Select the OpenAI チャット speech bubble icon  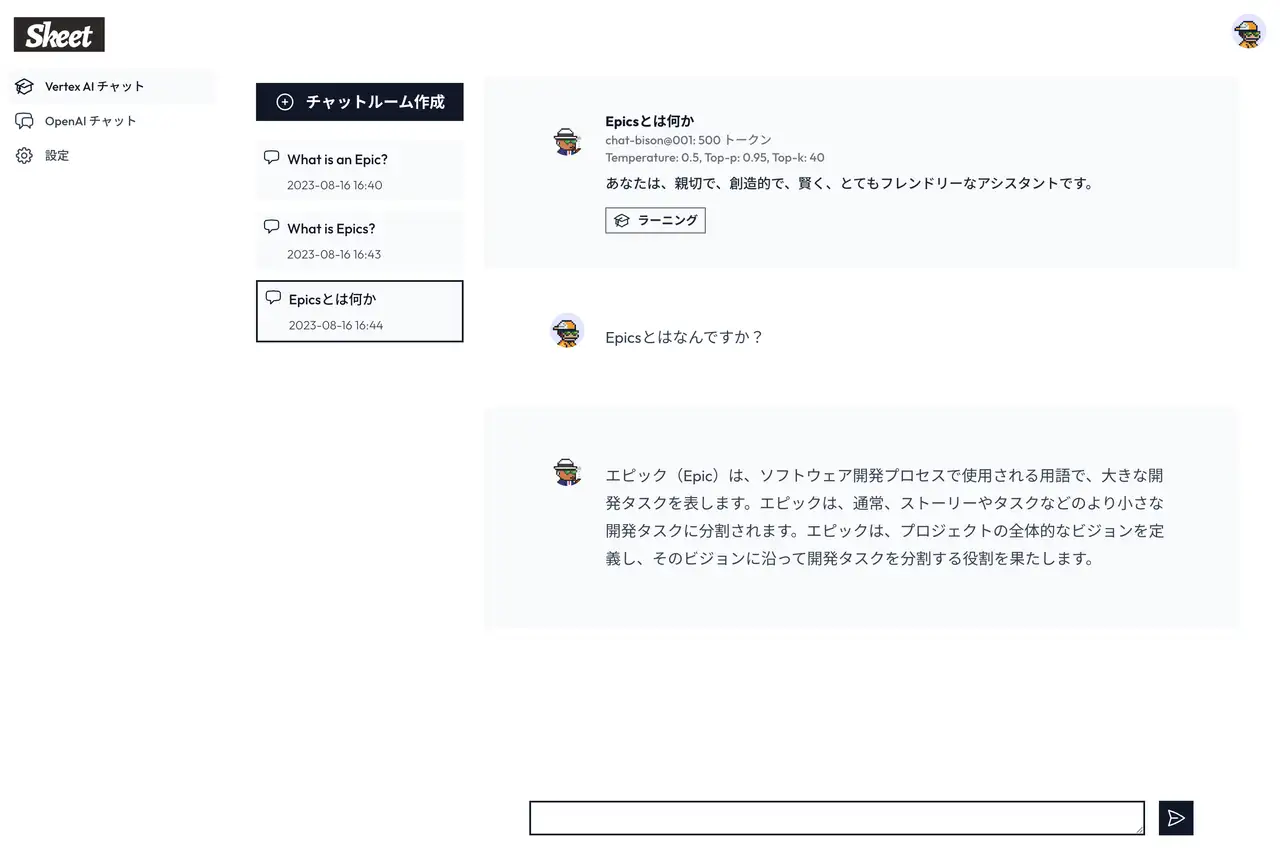coord(23,120)
